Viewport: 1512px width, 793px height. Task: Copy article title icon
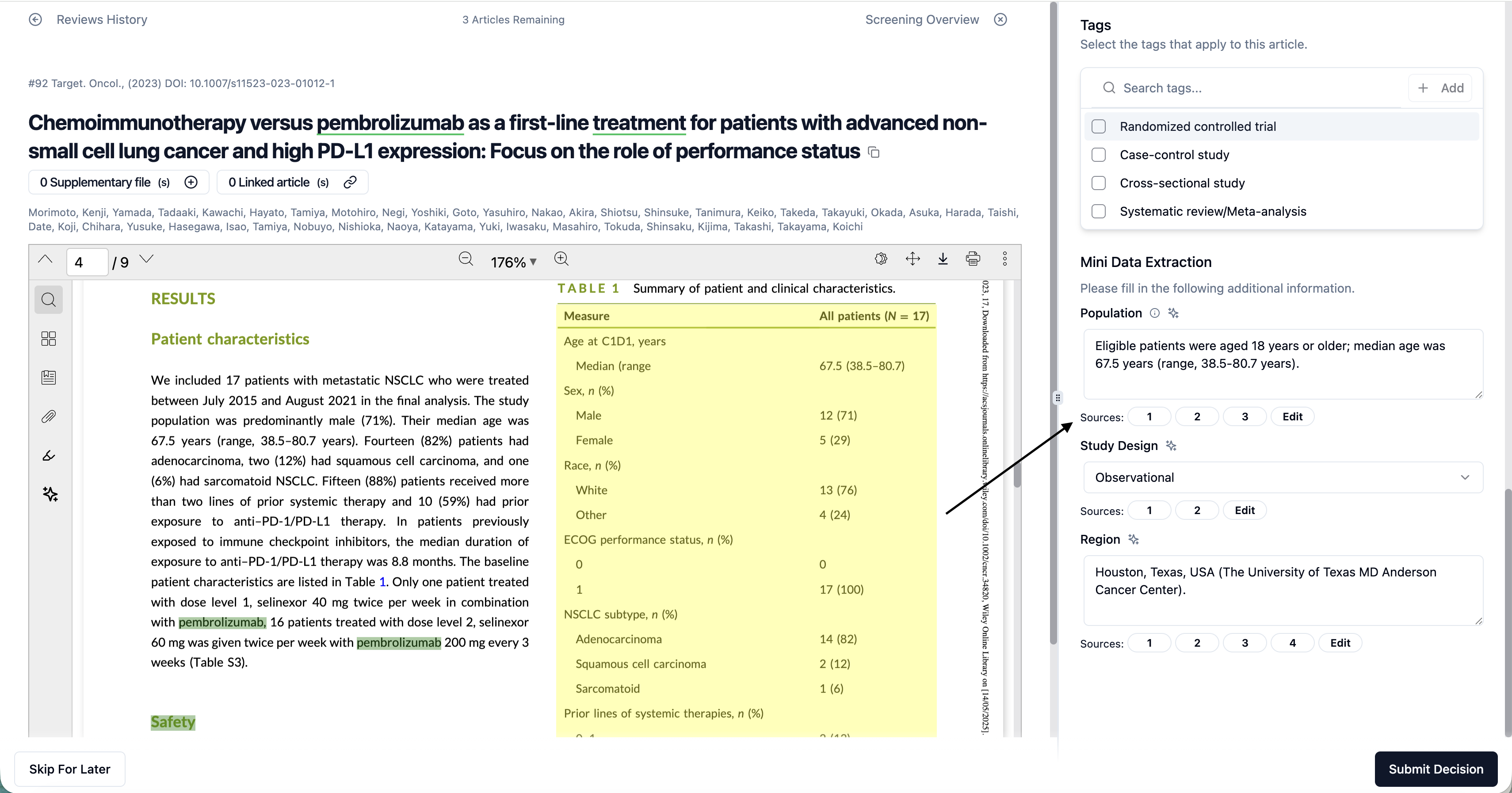tap(874, 152)
